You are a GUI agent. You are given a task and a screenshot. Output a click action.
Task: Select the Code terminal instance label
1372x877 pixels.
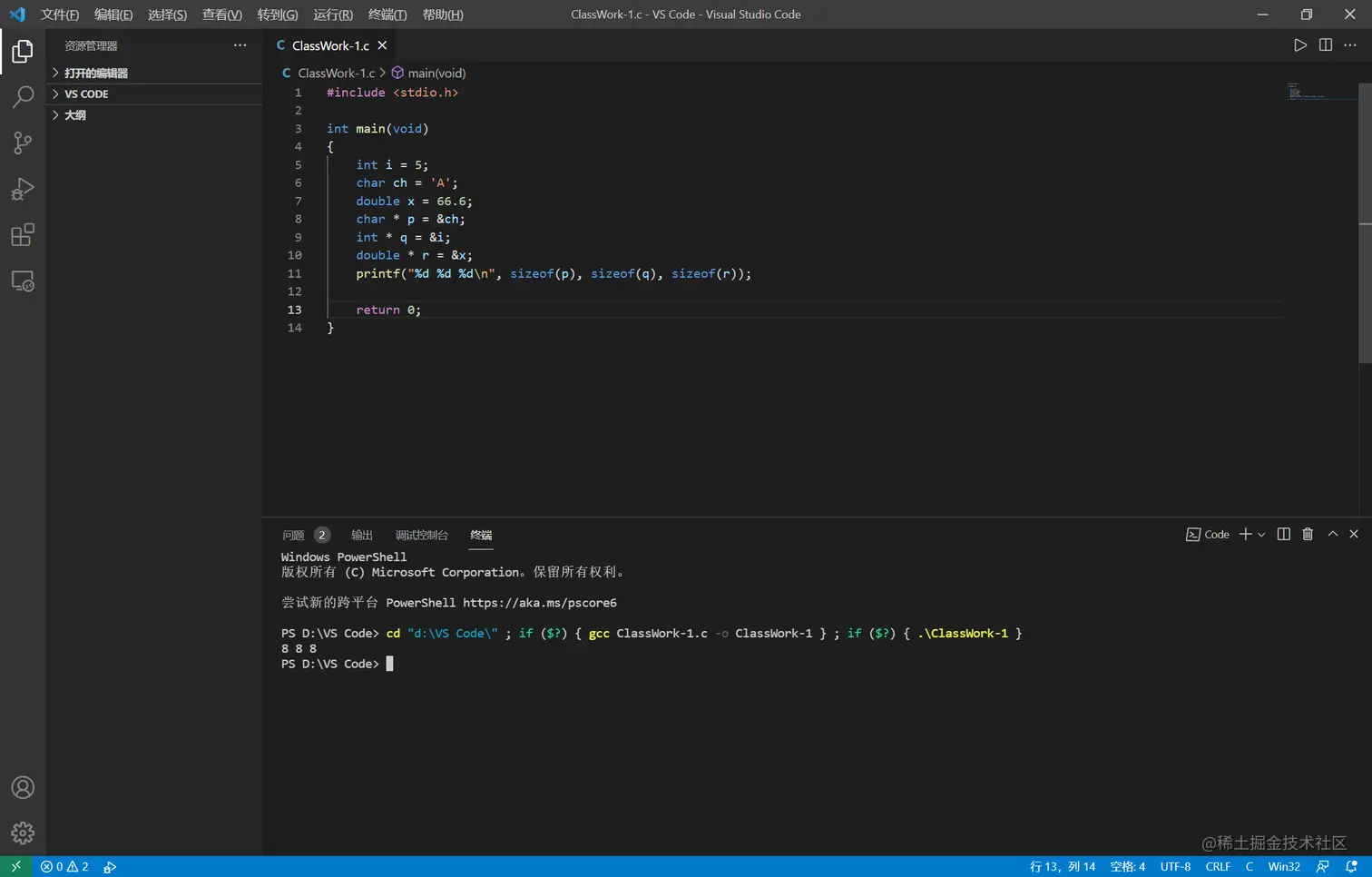click(x=1208, y=535)
